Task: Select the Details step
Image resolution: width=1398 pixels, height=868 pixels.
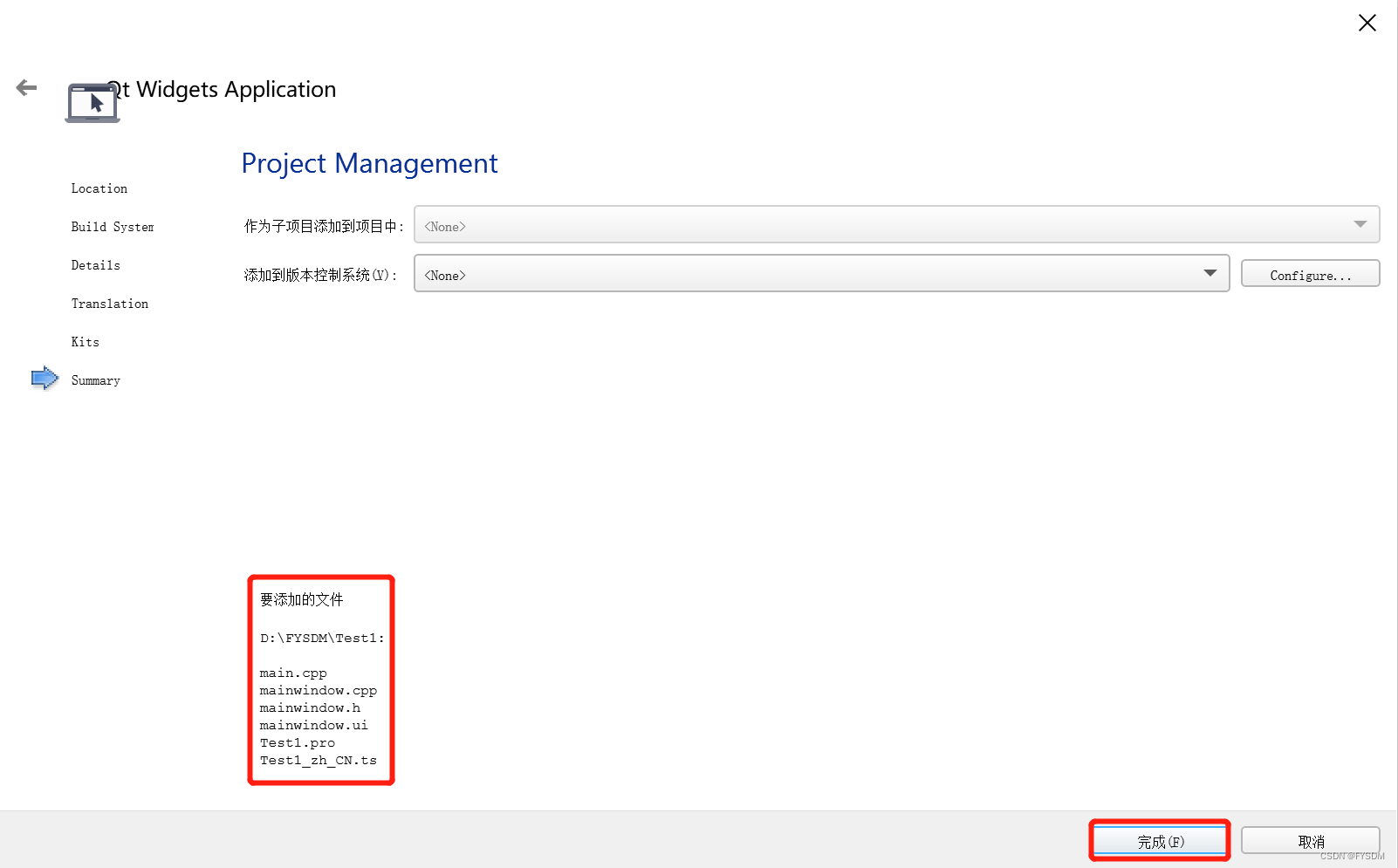Action: [96, 265]
